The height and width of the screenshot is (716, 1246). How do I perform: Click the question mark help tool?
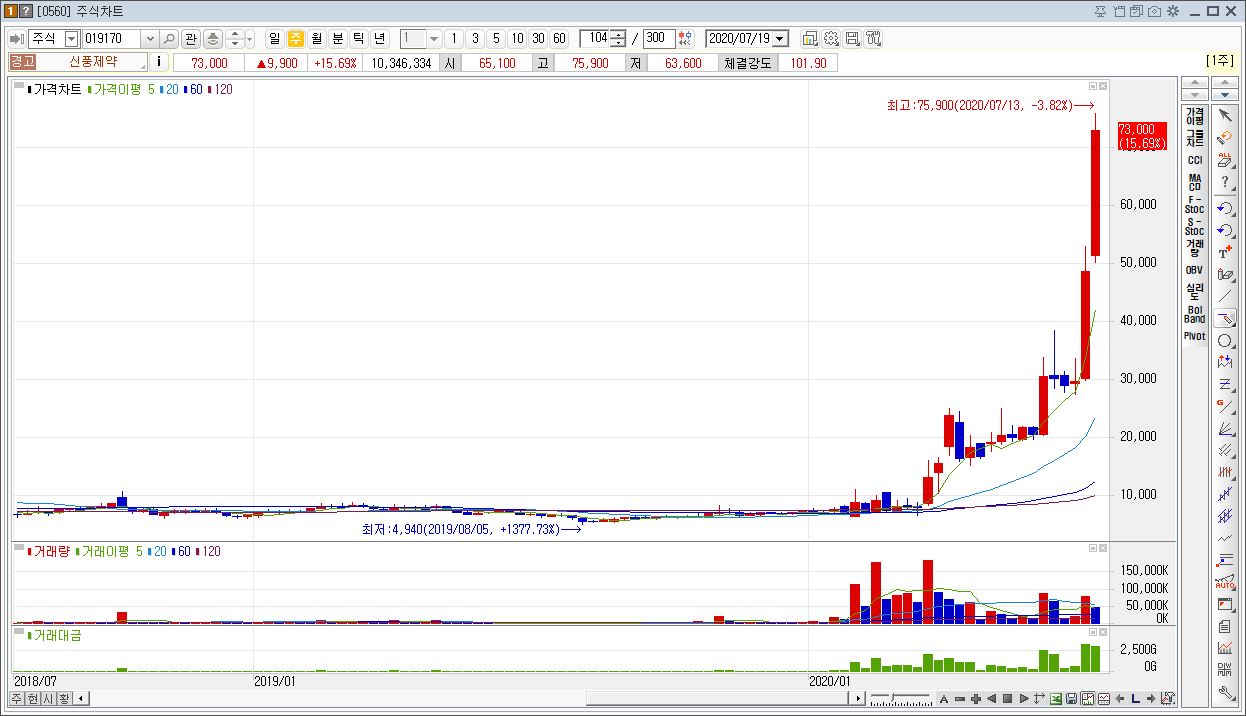(x=1225, y=183)
